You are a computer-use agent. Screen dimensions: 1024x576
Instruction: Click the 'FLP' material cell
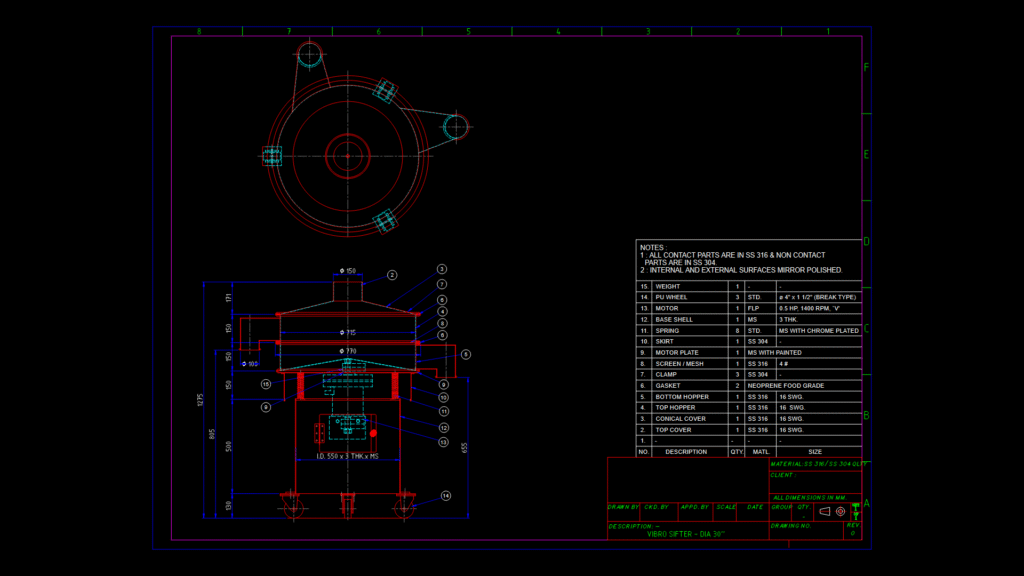(x=754, y=308)
